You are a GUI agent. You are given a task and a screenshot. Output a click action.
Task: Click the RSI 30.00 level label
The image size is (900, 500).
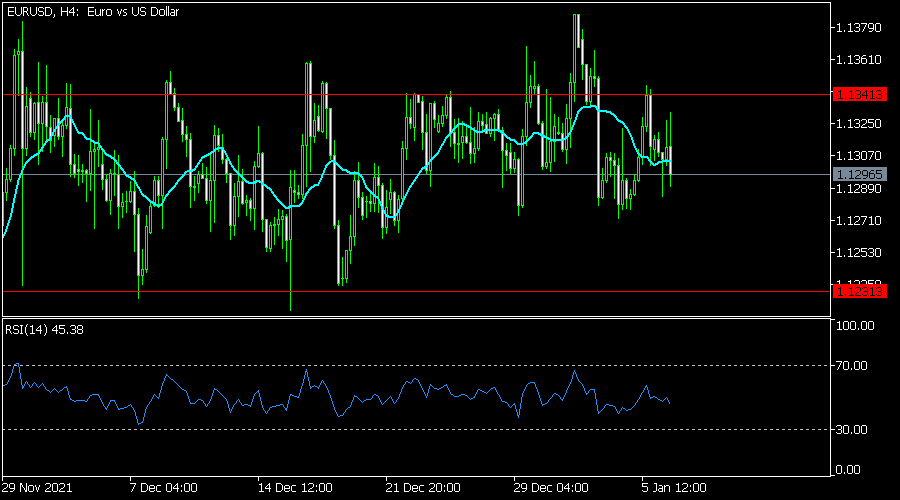click(x=852, y=429)
